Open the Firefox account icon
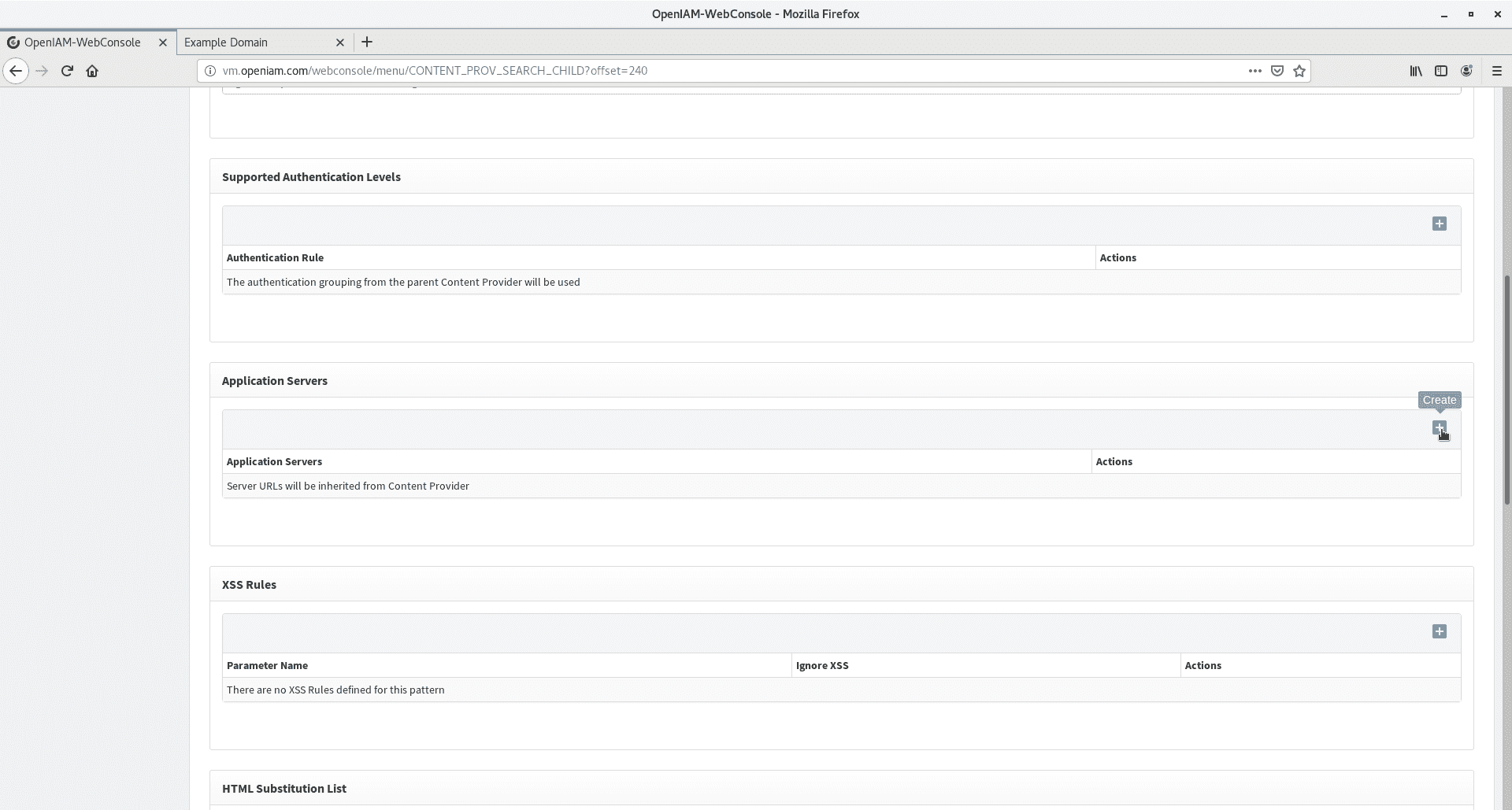Screen dimensions: 1512x810 click(x=1466, y=71)
